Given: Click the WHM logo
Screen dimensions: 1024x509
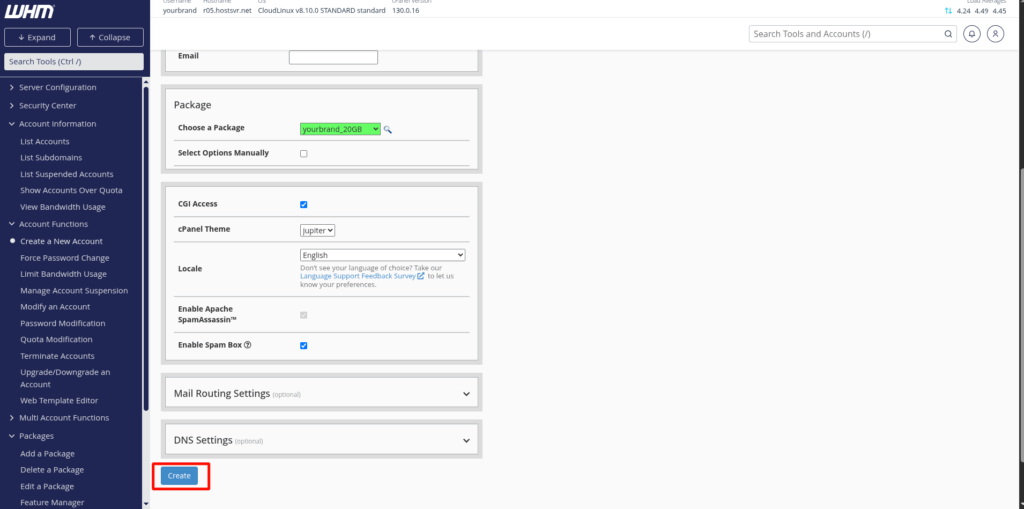Looking at the screenshot, I should 29,11.
